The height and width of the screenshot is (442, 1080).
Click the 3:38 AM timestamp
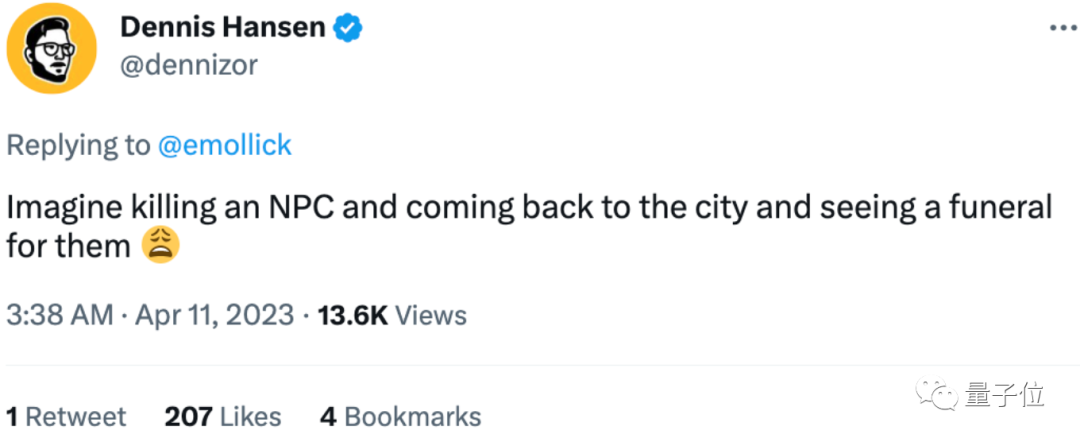click(59, 316)
